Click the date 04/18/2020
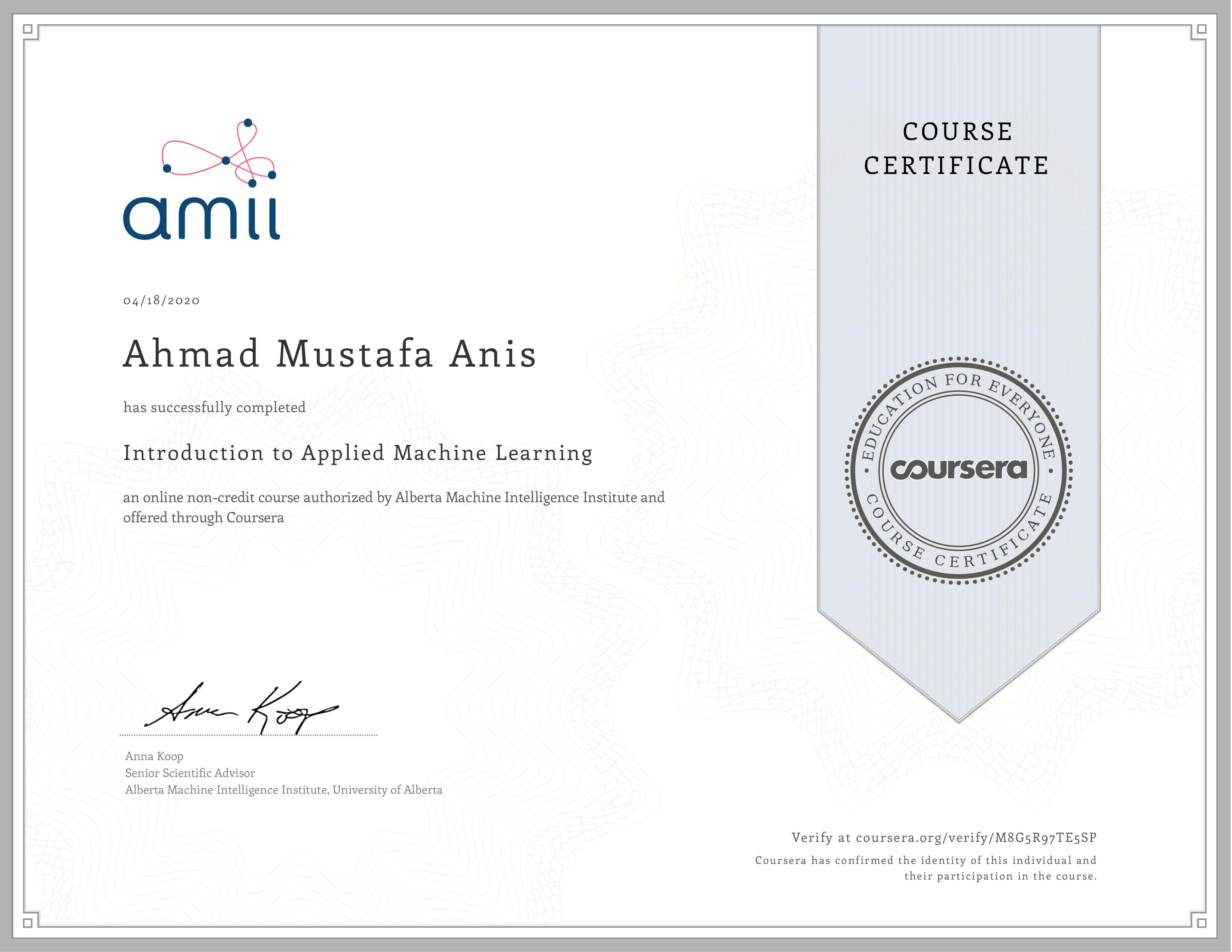Screen dimensions: 1232x952 161,301
